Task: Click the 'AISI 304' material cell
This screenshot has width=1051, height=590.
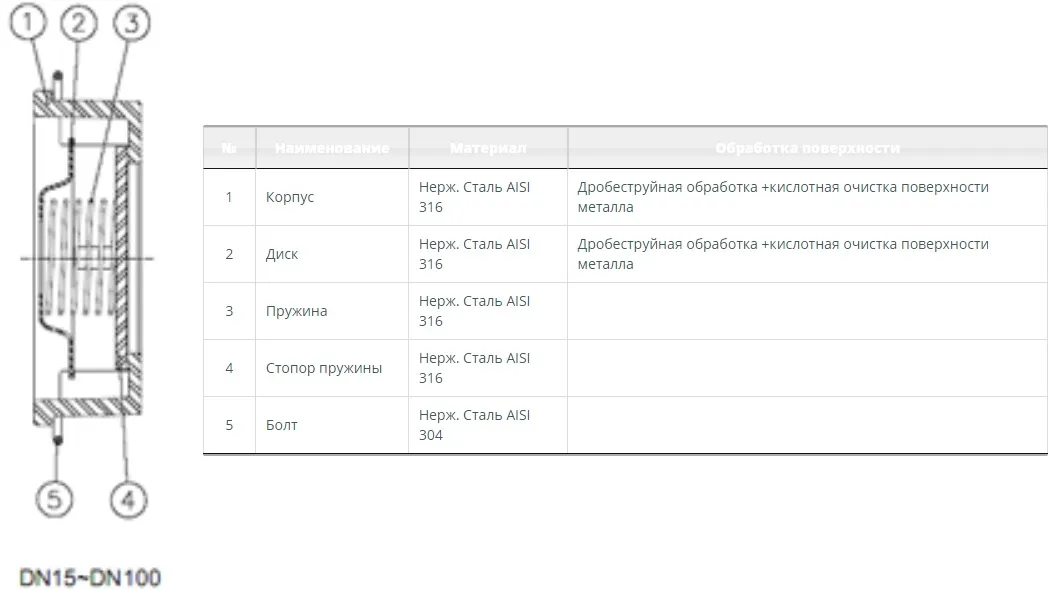Action: point(488,425)
